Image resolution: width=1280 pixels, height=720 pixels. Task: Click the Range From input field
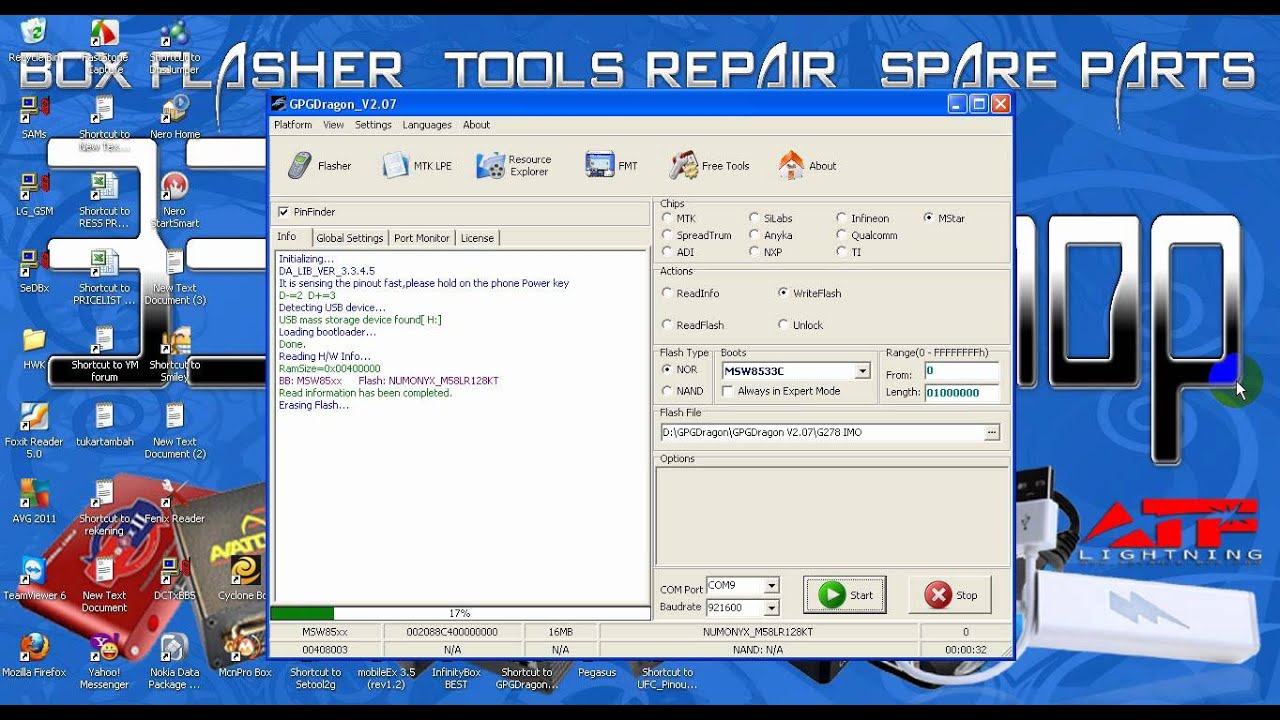[961, 372]
